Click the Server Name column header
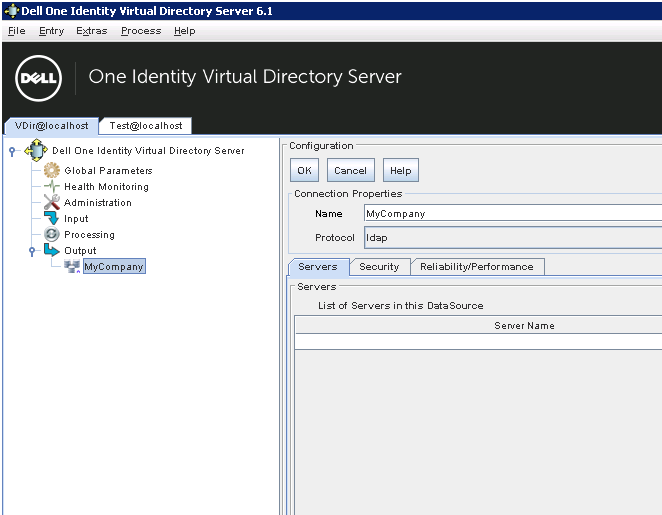 tap(479, 325)
